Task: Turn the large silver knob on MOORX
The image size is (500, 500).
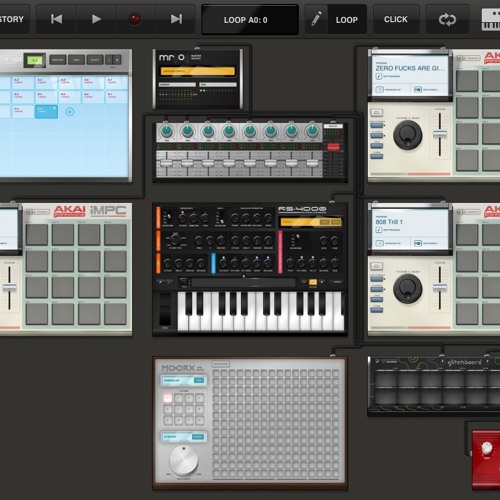Action: click(184, 461)
